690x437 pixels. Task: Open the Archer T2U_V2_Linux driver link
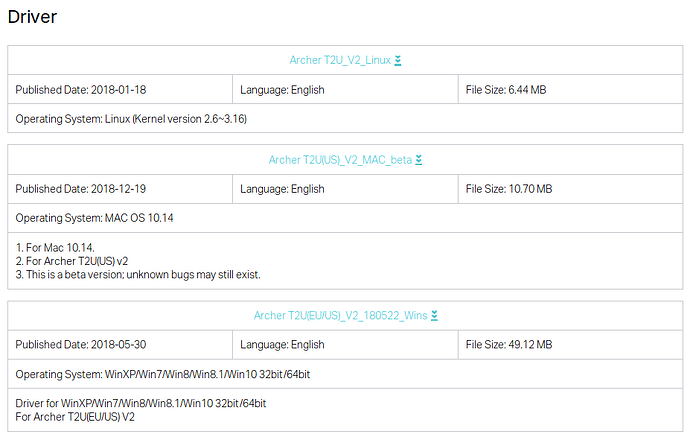pyautogui.click(x=339, y=61)
